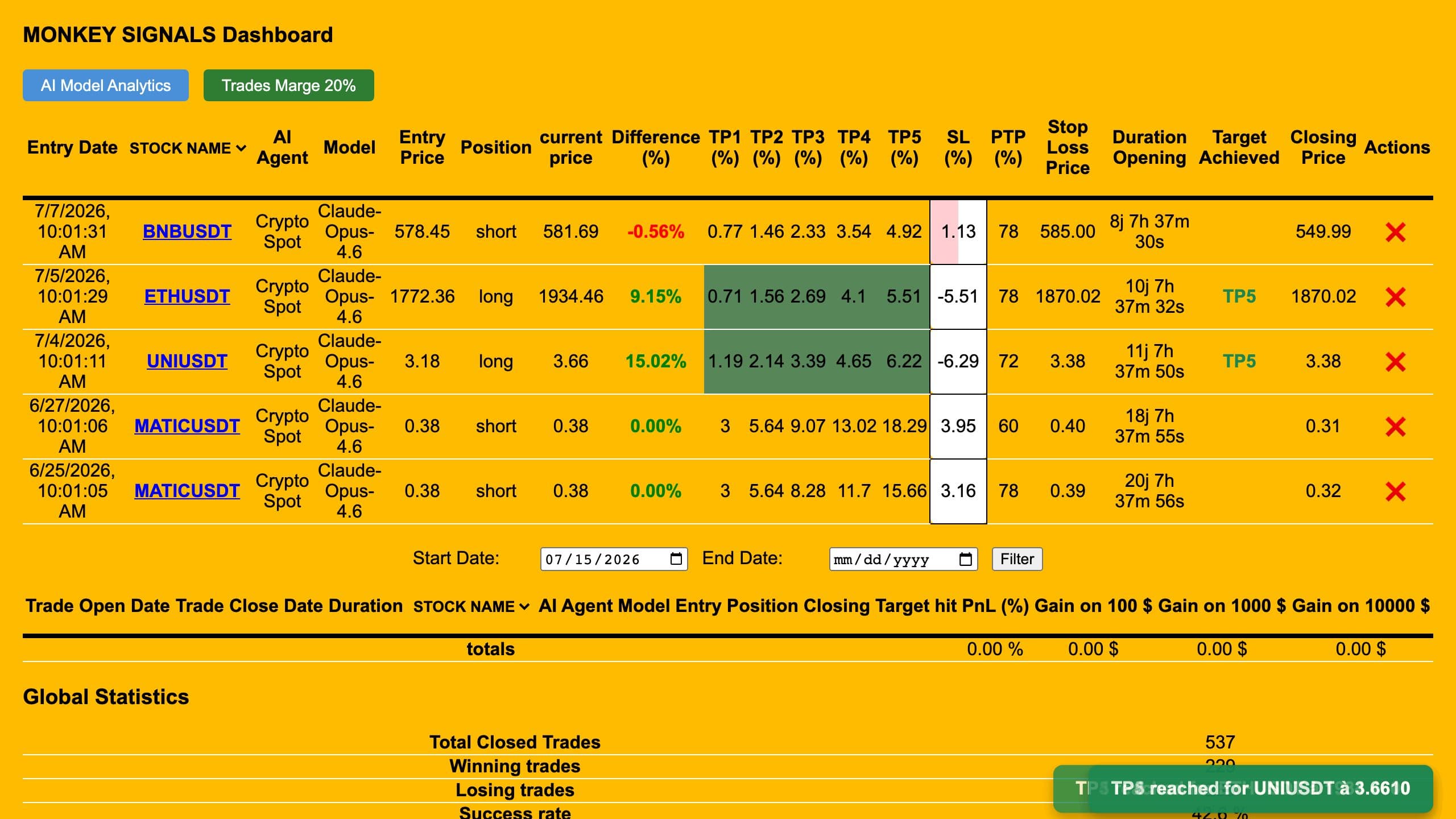This screenshot has height=819, width=1456.
Task: Click the TP5 value 15.66
Action: [x=904, y=491]
